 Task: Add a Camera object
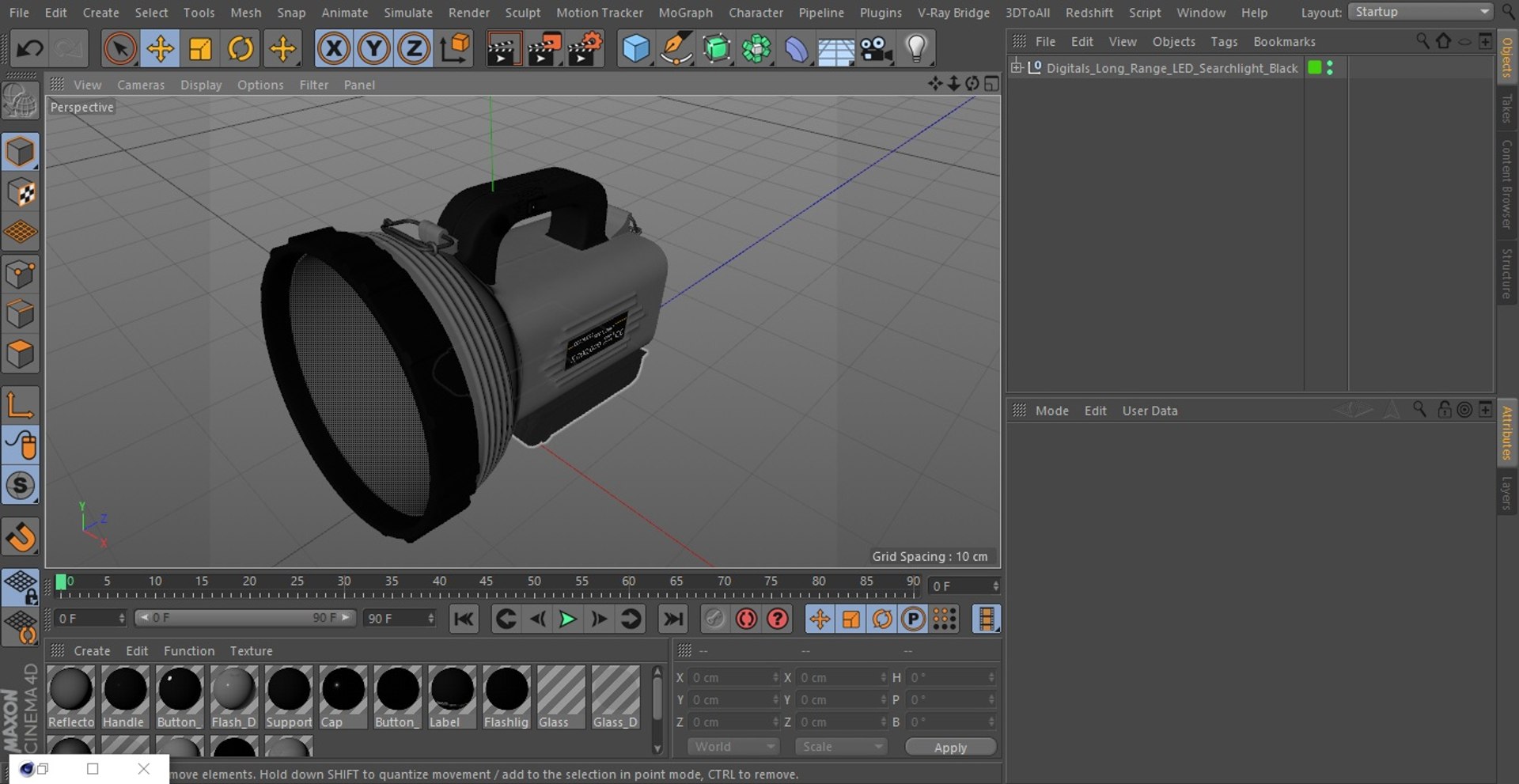click(x=876, y=49)
